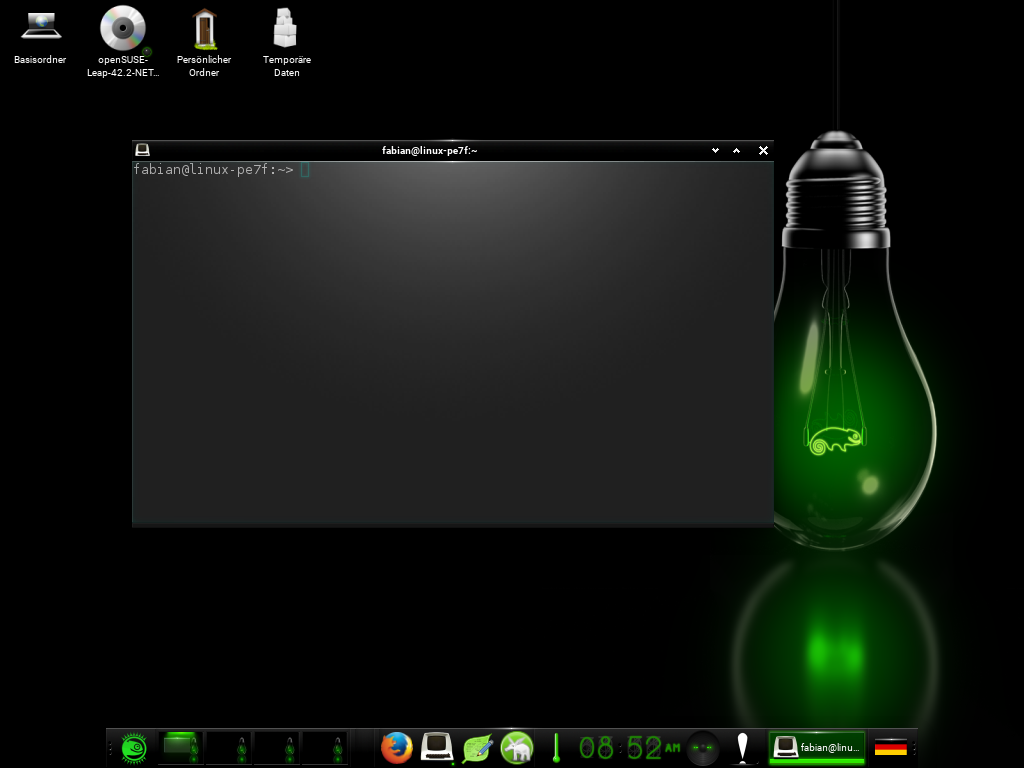Screen dimensions: 1024x768
Task: Open the Temporäre Daten desktop icon
Action: point(286,28)
